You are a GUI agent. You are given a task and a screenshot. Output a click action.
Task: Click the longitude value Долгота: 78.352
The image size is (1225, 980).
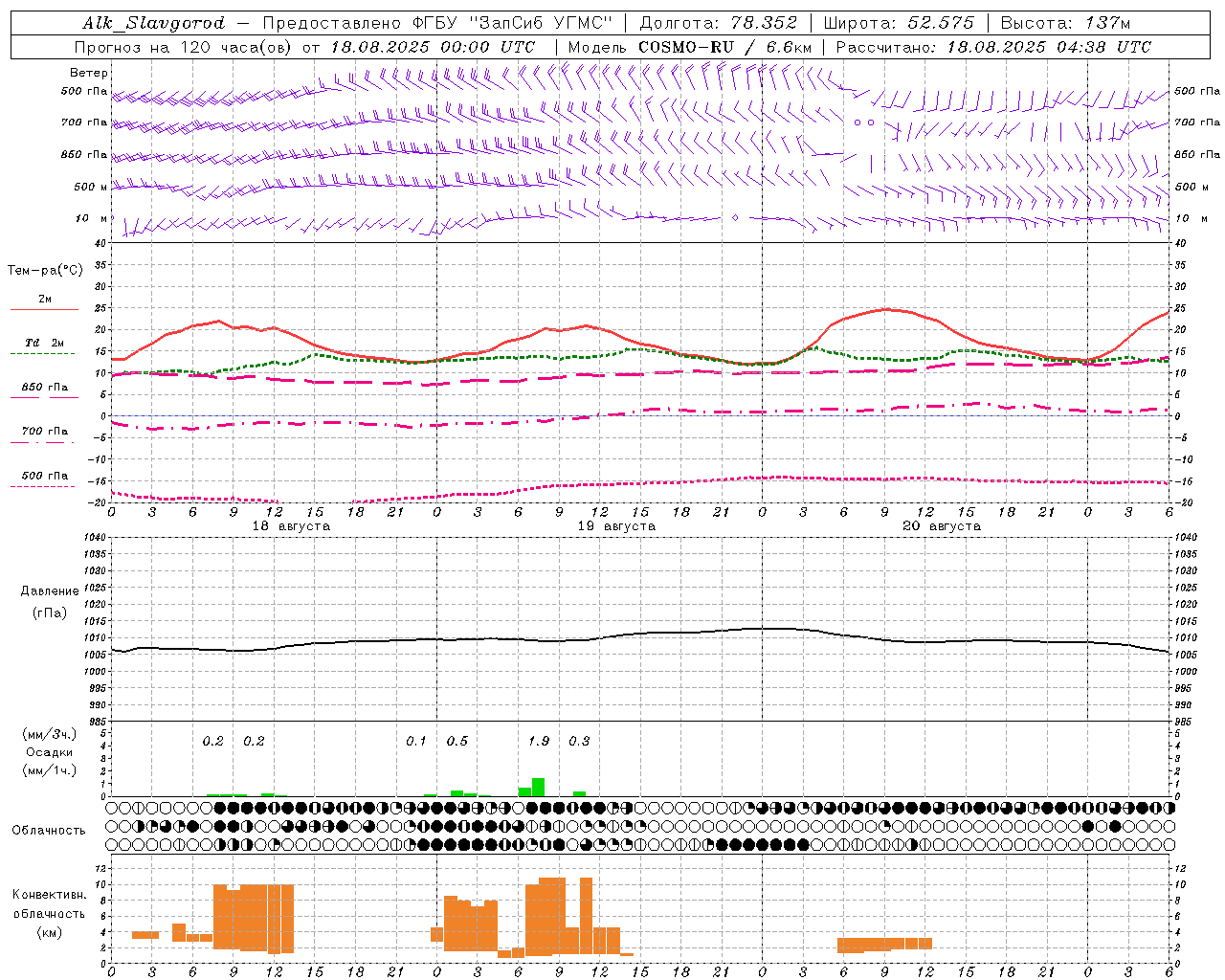[x=718, y=23]
